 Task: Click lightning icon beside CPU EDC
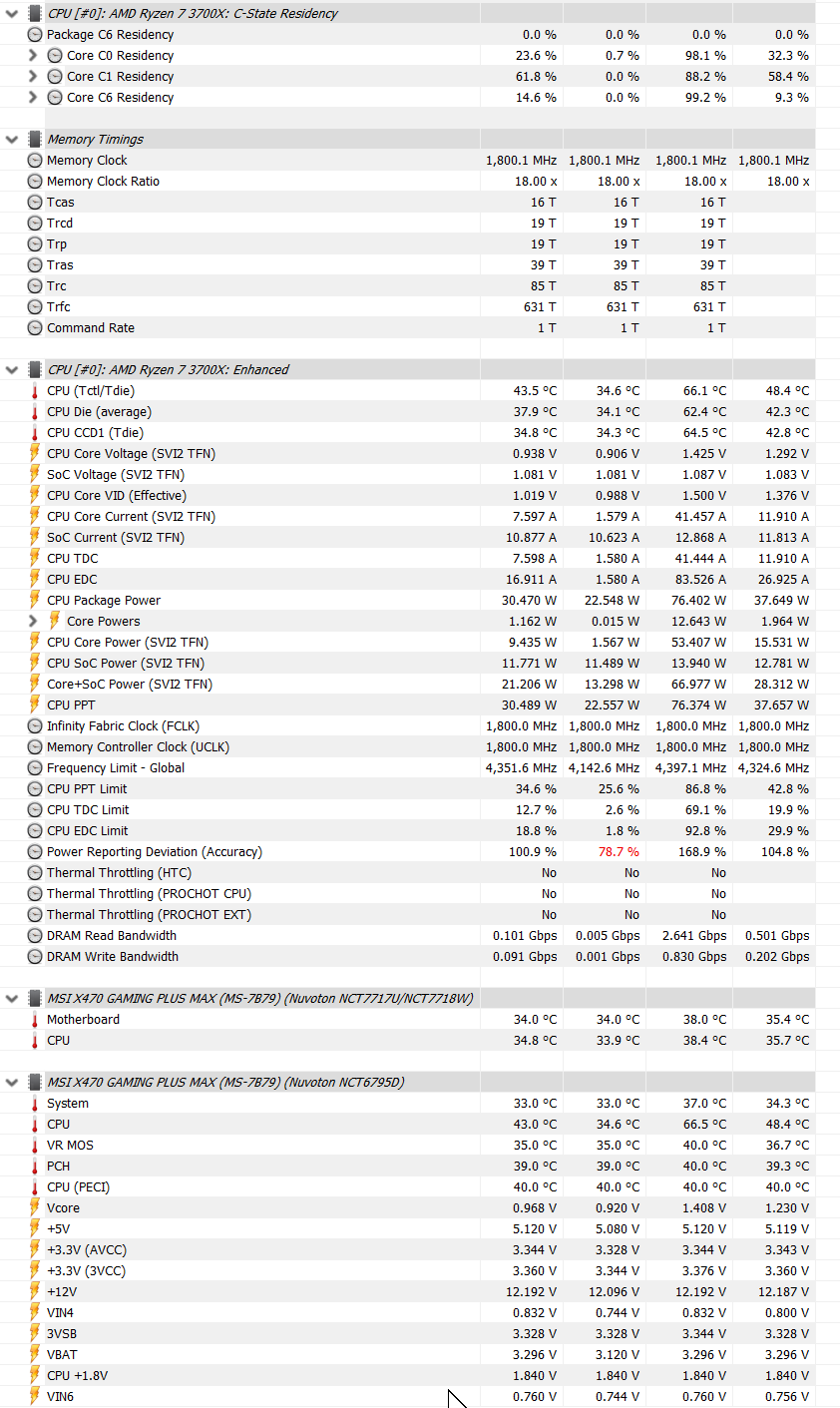35,580
